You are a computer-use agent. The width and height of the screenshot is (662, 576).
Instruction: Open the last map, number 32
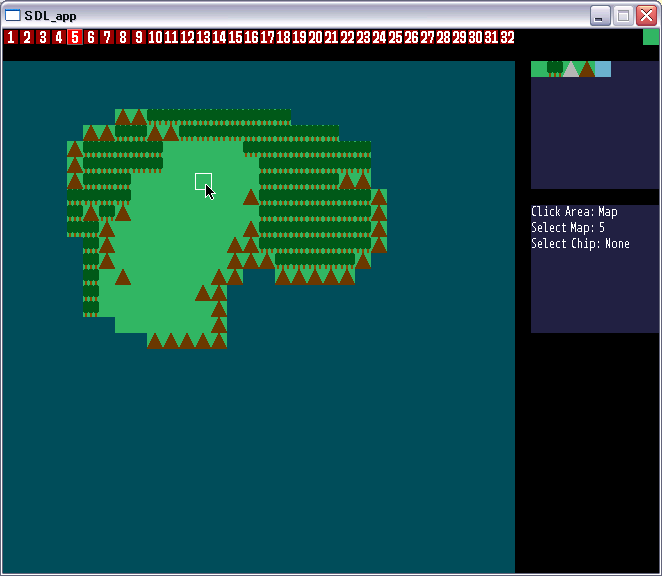507,37
